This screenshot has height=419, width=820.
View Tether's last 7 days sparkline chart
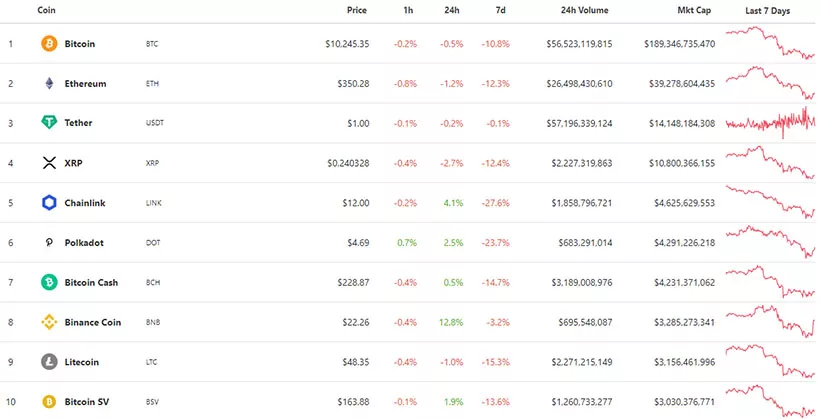coord(770,123)
